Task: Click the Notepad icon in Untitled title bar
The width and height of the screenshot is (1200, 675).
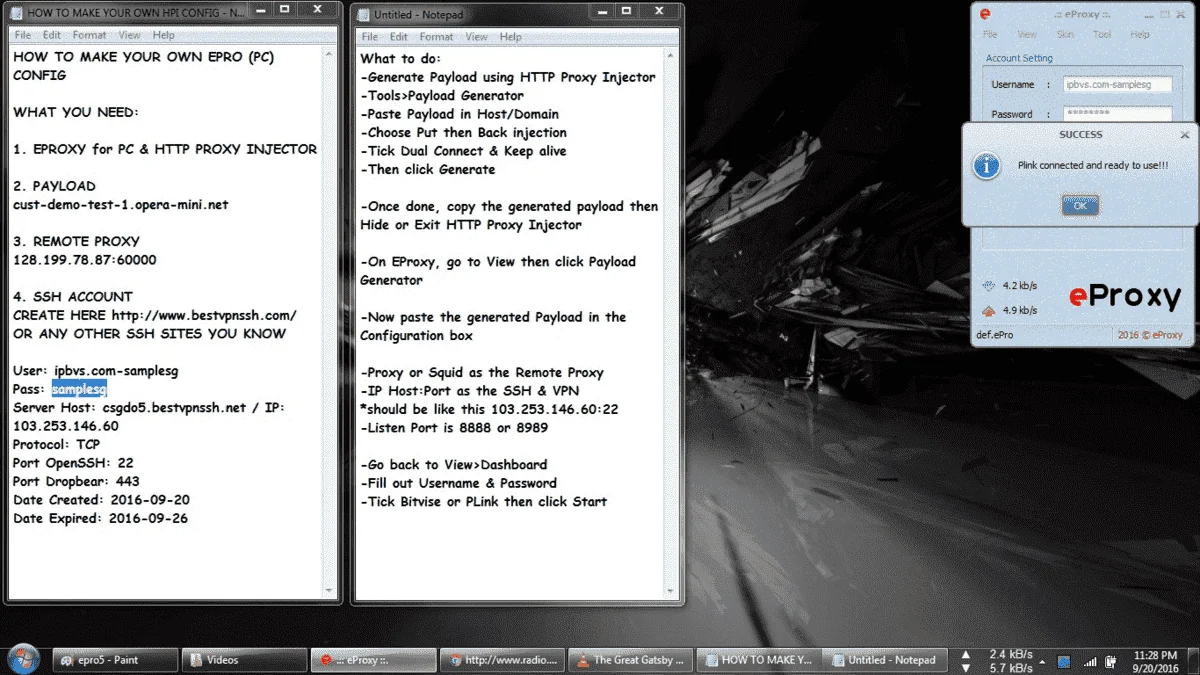Action: (x=364, y=15)
